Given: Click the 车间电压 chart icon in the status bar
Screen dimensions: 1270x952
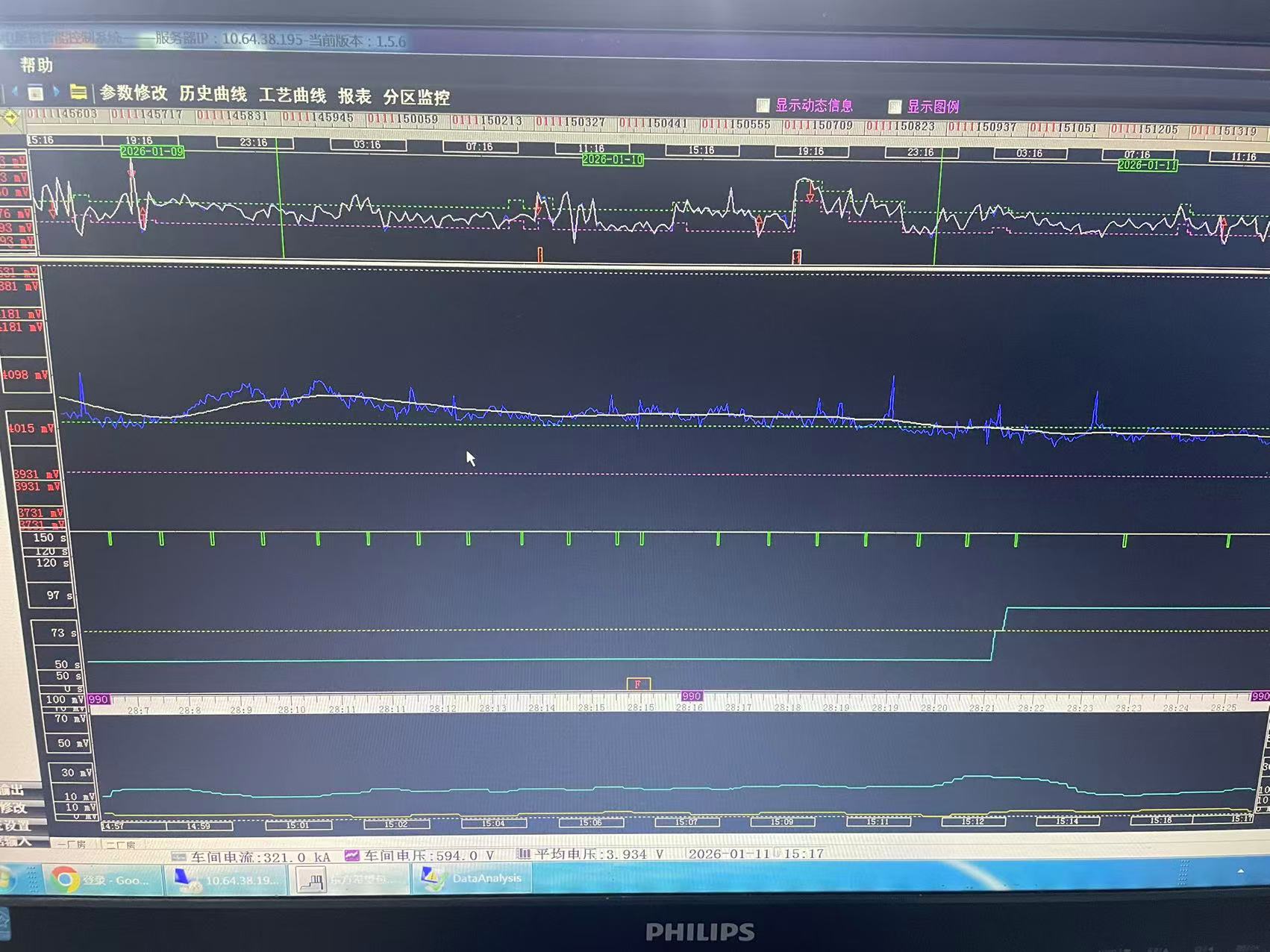Looking at the screenshot, I should [x=351, y=856].
